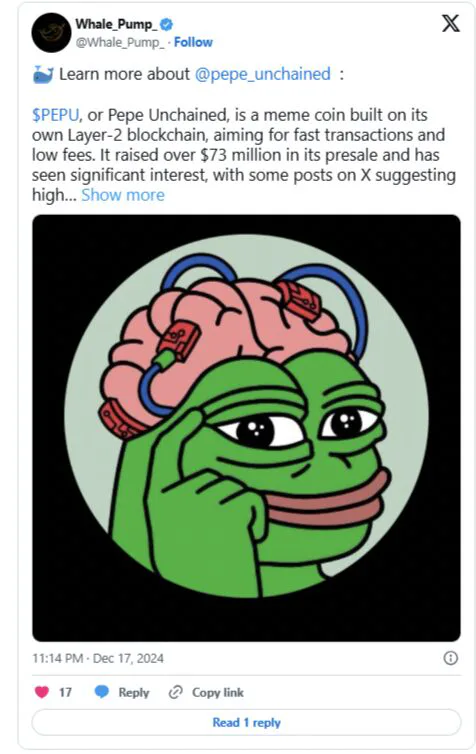Open the X logo icon
The width and height of the screenshot is (476, 754).
(x=450, y=23)
